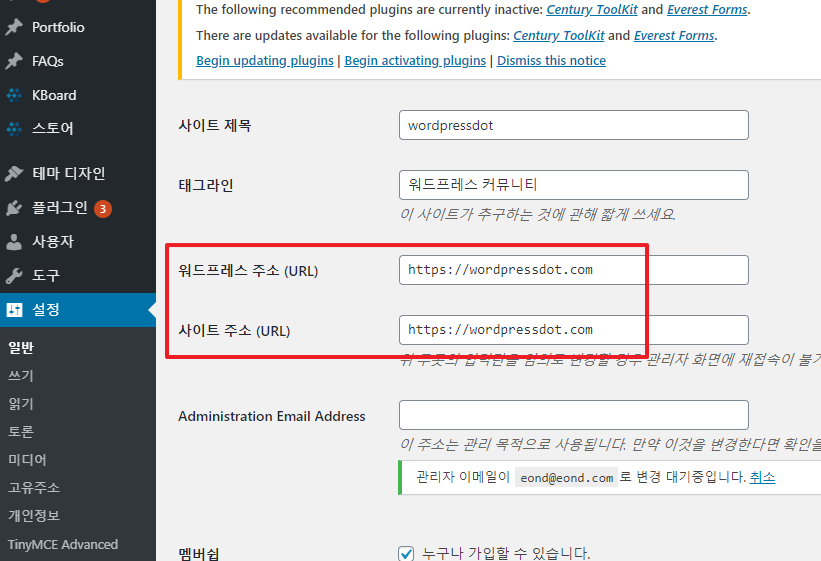The width and height of the screenshot is (821, 561).
Task: Click the 사이트 제목 input field
Action: pos(573,125)
